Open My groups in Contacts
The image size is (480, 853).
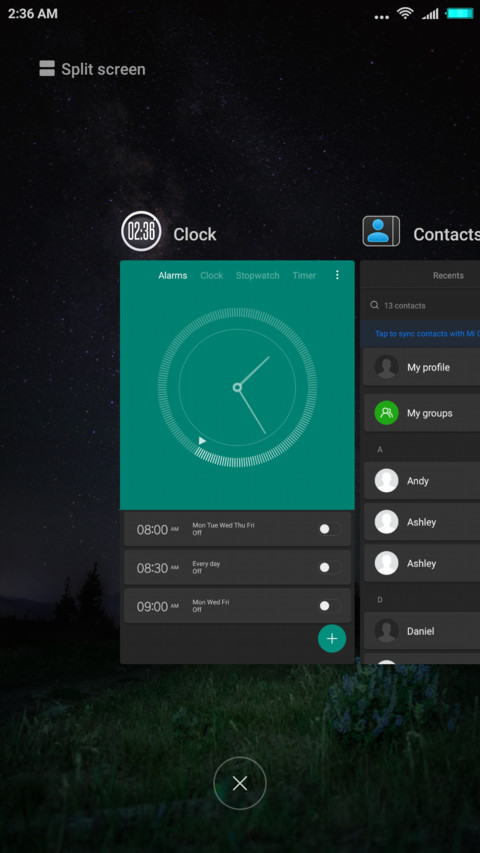421,413
